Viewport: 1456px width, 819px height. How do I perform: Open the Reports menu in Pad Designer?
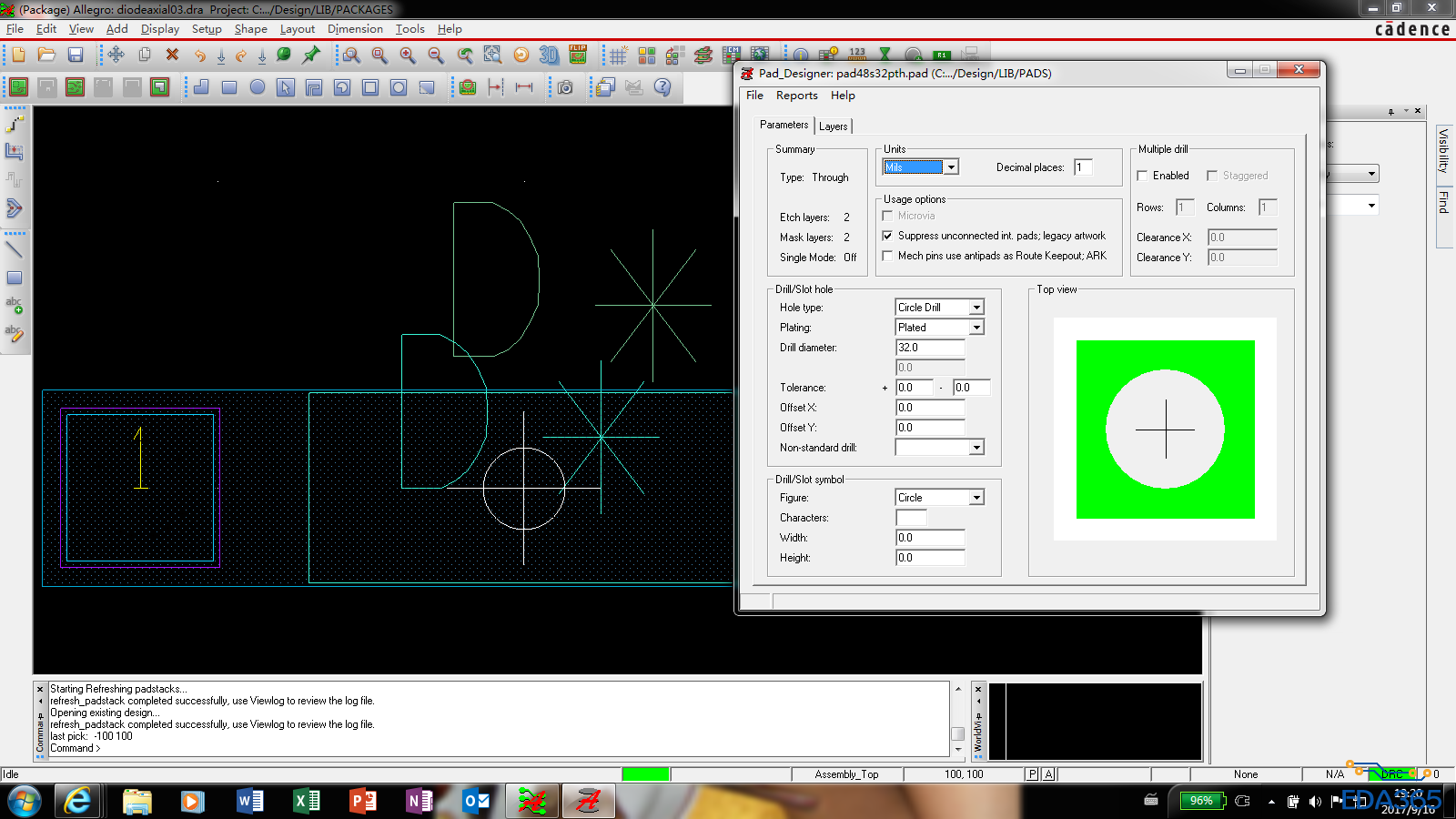796,96
